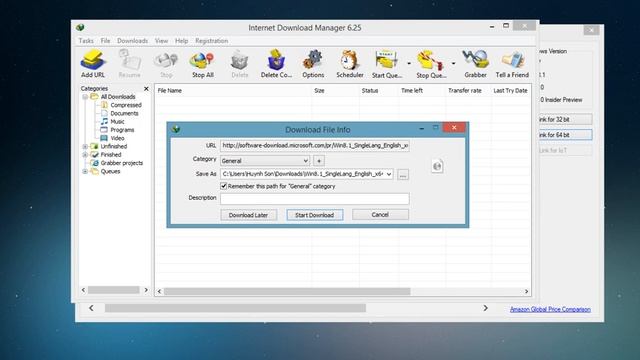Open the Start Queue dropdown arrow
Image resolution: width=640 pixels, height=360 pixels.
pos(409,64)
